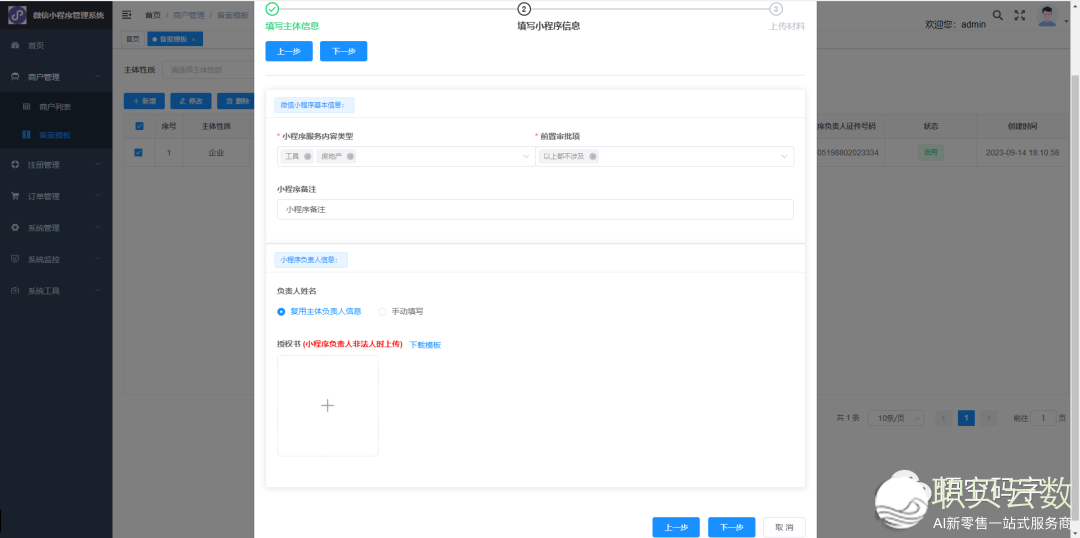Select 手动填写 radio option
1080x538 pixels.
point(382,312)
